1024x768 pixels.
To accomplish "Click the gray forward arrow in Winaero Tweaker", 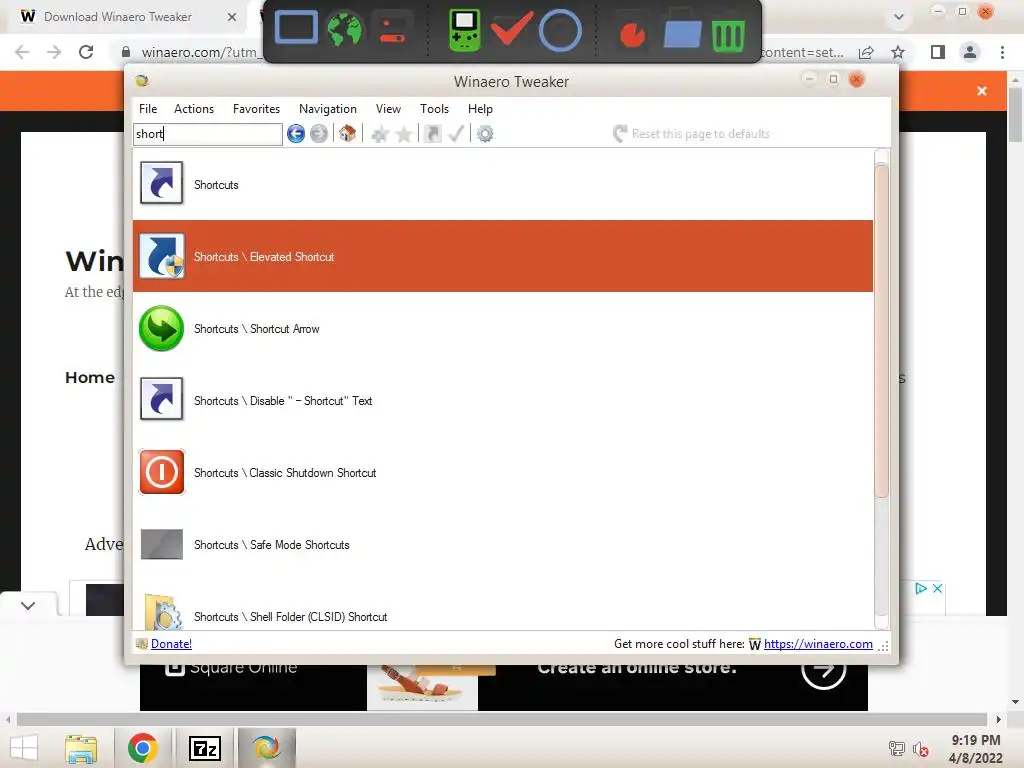I will [x=319, y=134].
